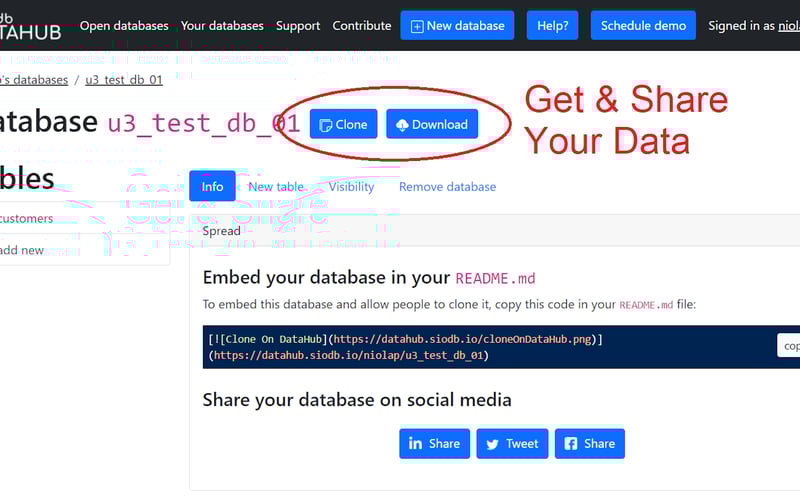Click the clone icon beside Clone

click(x=326, y=125)
